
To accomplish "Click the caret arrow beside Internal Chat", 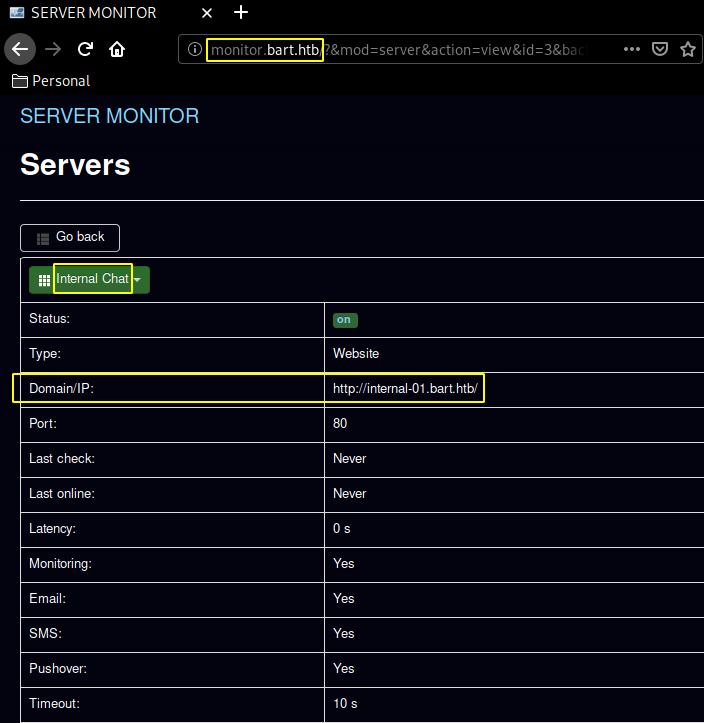I will [137, 280].
